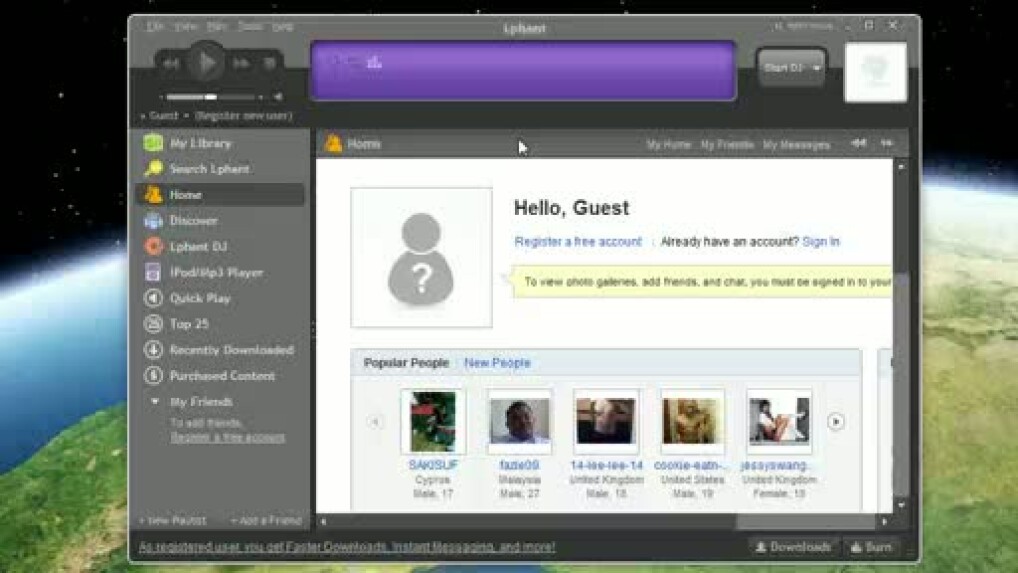Select Quick Play in the sidebar
Viewport: 1018px width, 573px height.
(200, 298)
